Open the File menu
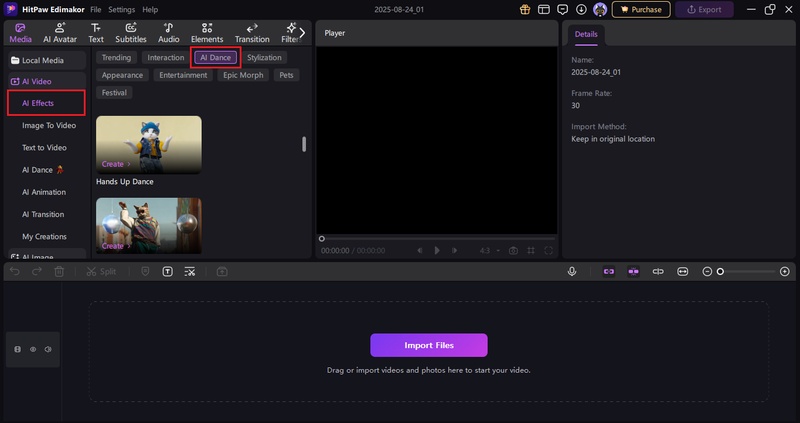Viewport: 800px width, 423px height. [95, 10]
